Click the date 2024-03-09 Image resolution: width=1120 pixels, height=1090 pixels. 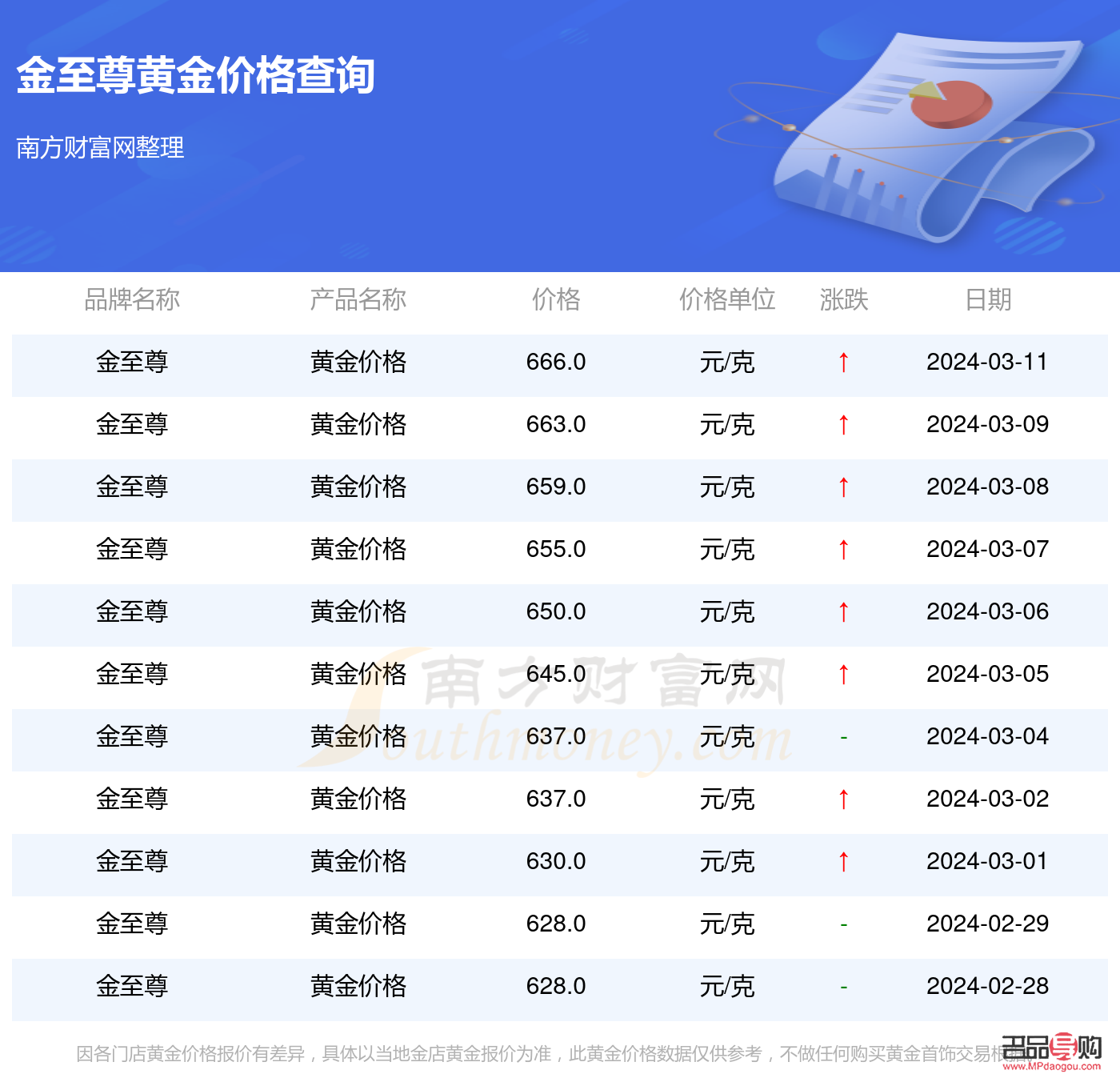click(x=987, y=424)
